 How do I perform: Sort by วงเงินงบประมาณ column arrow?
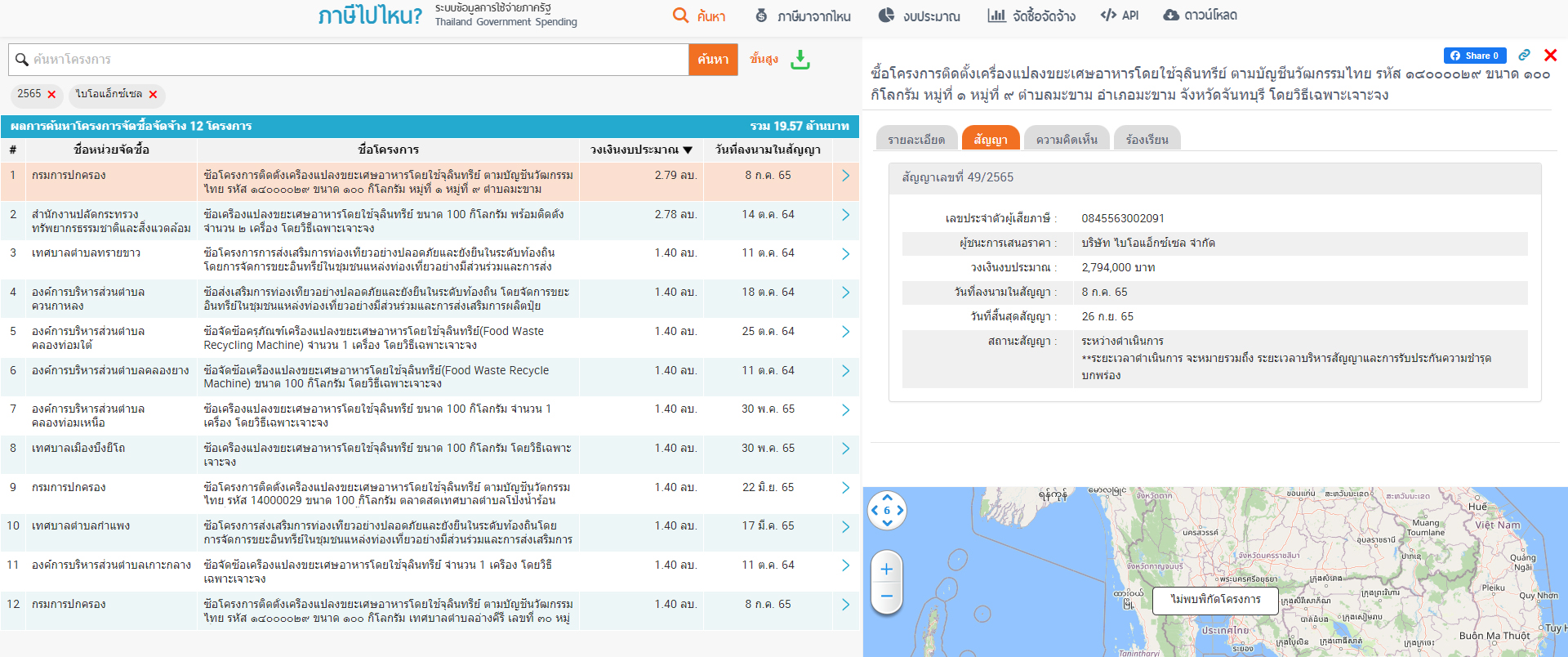click(688, 150)
